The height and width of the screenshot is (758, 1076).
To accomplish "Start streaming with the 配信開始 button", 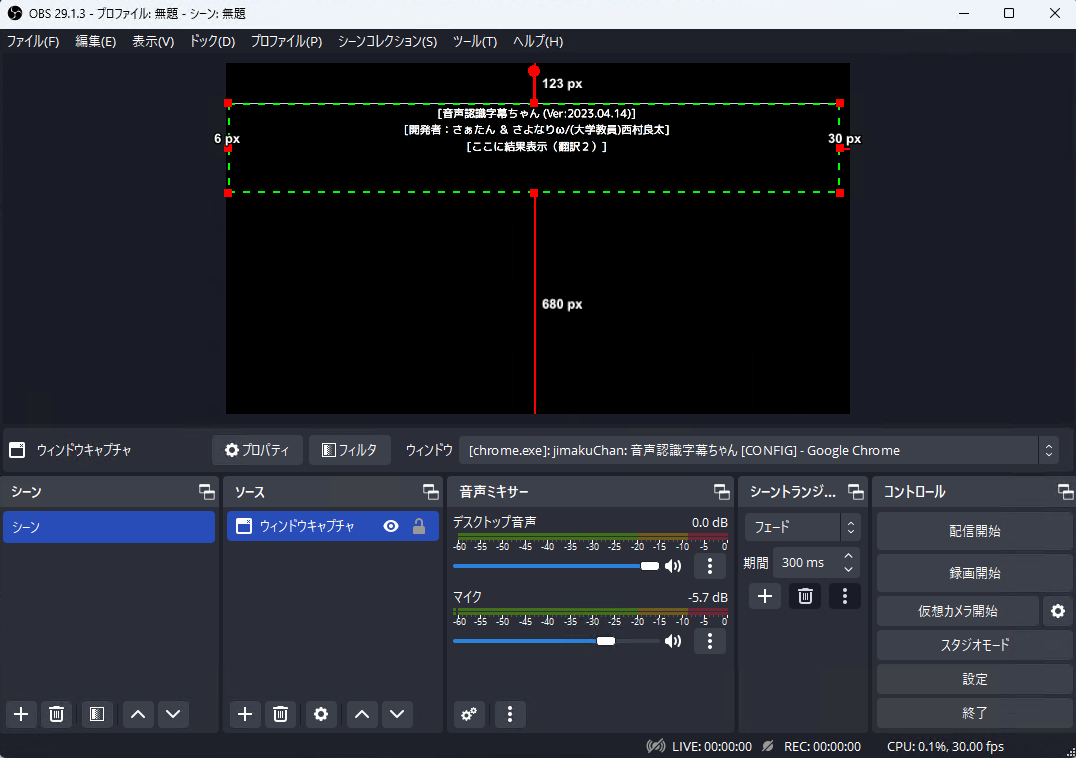I will (973, 530).
